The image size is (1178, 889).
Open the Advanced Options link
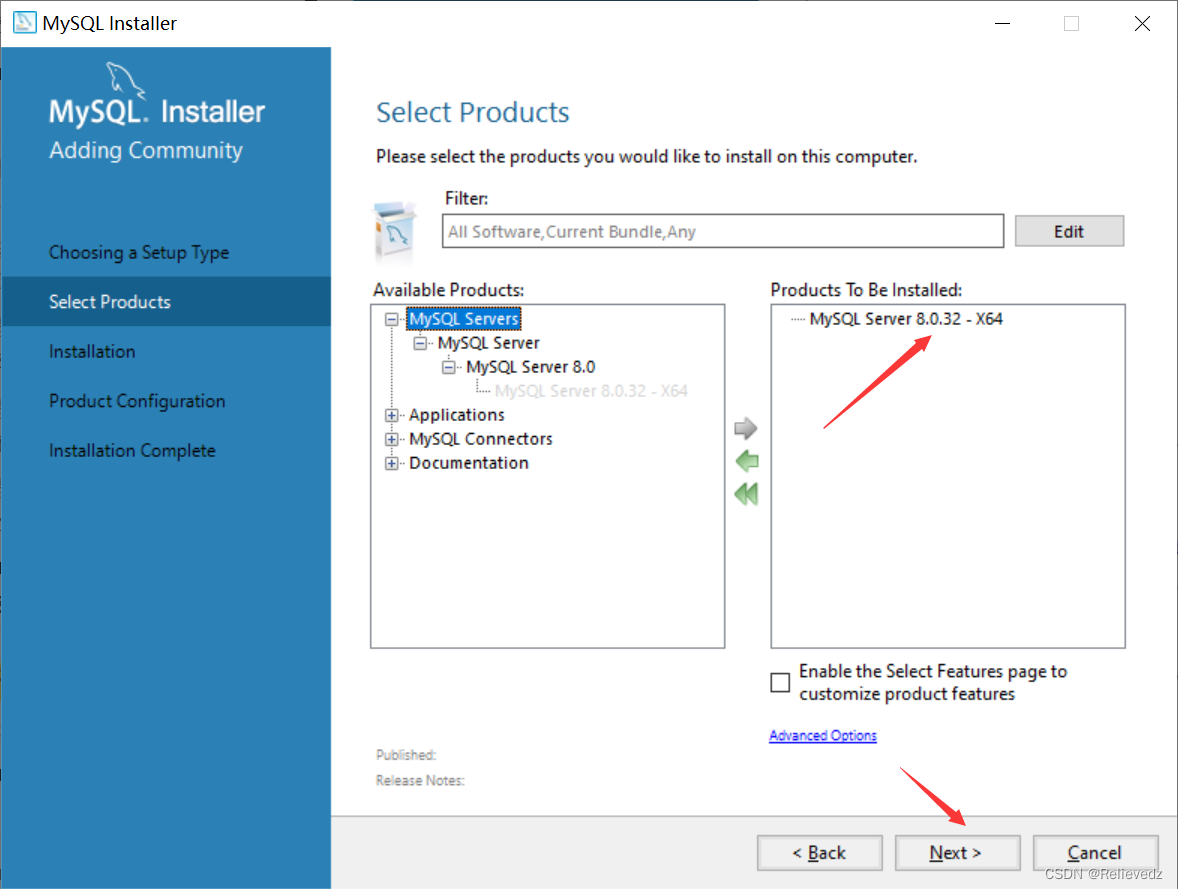[x=822, y=735]
